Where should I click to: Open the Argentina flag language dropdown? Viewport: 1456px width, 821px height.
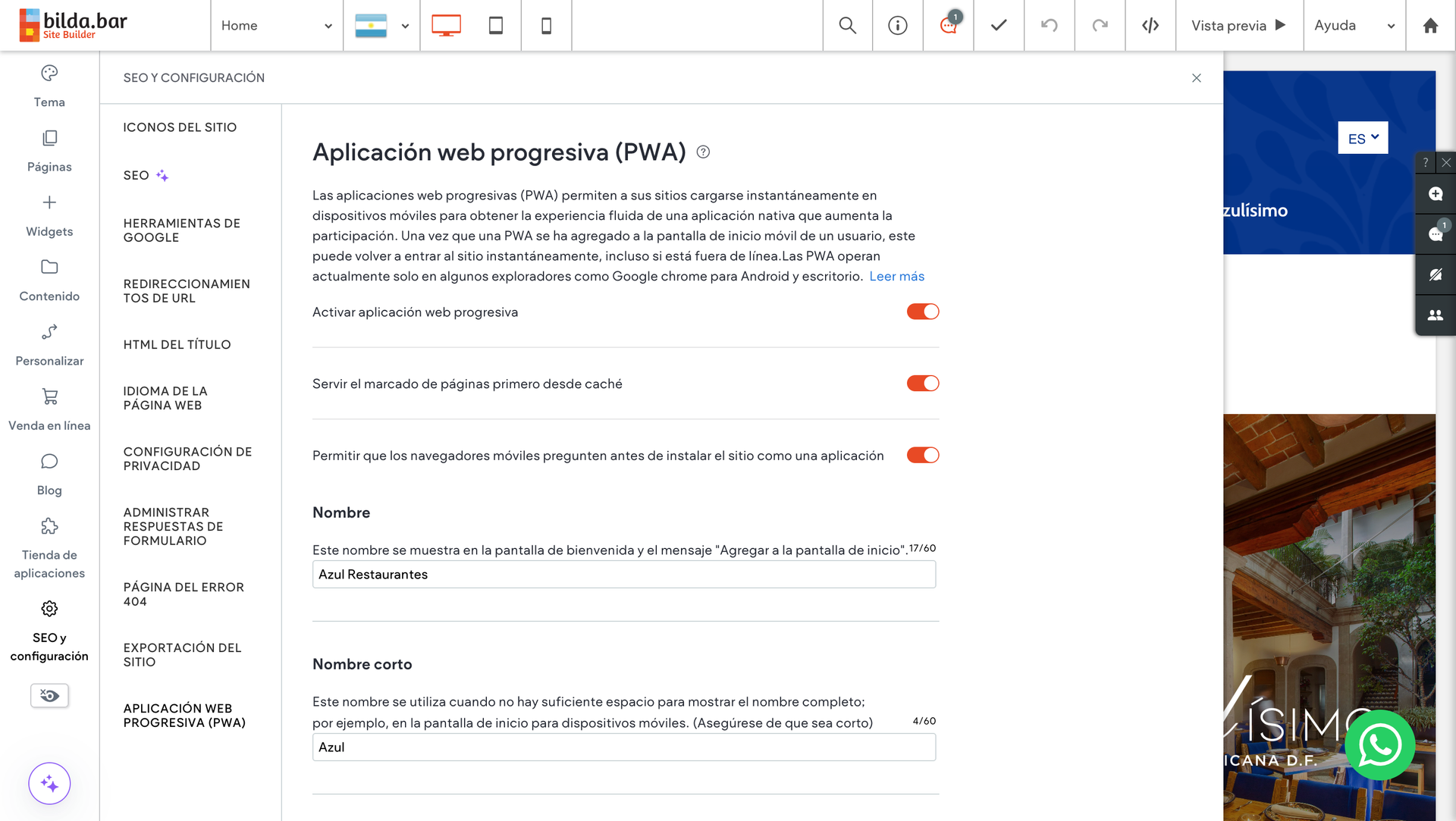tap(381, 25)
